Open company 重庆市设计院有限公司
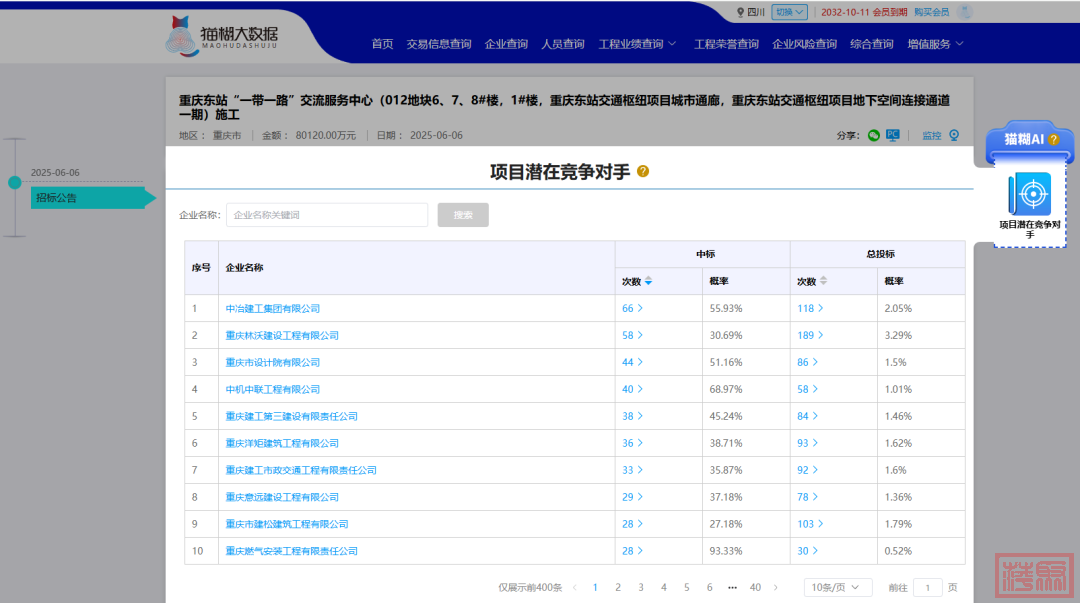 [x=273, y=362]
